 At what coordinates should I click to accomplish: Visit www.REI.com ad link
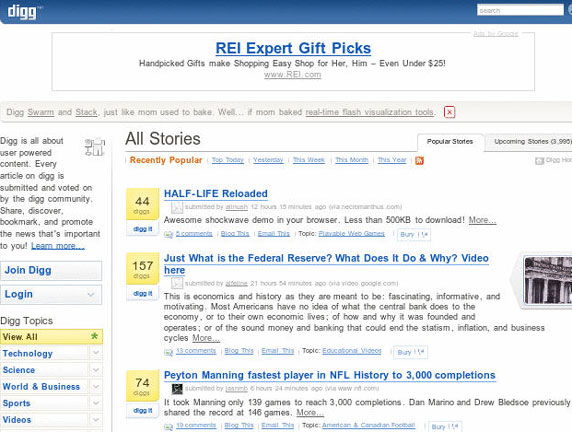click(293, 75)
